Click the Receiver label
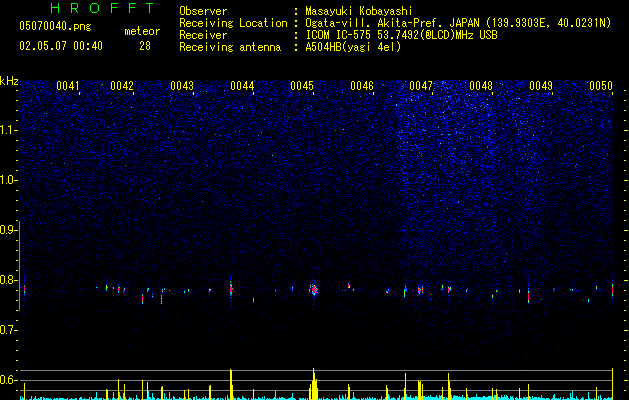Viewport: 629px width, 400px height. coord(203,35)
